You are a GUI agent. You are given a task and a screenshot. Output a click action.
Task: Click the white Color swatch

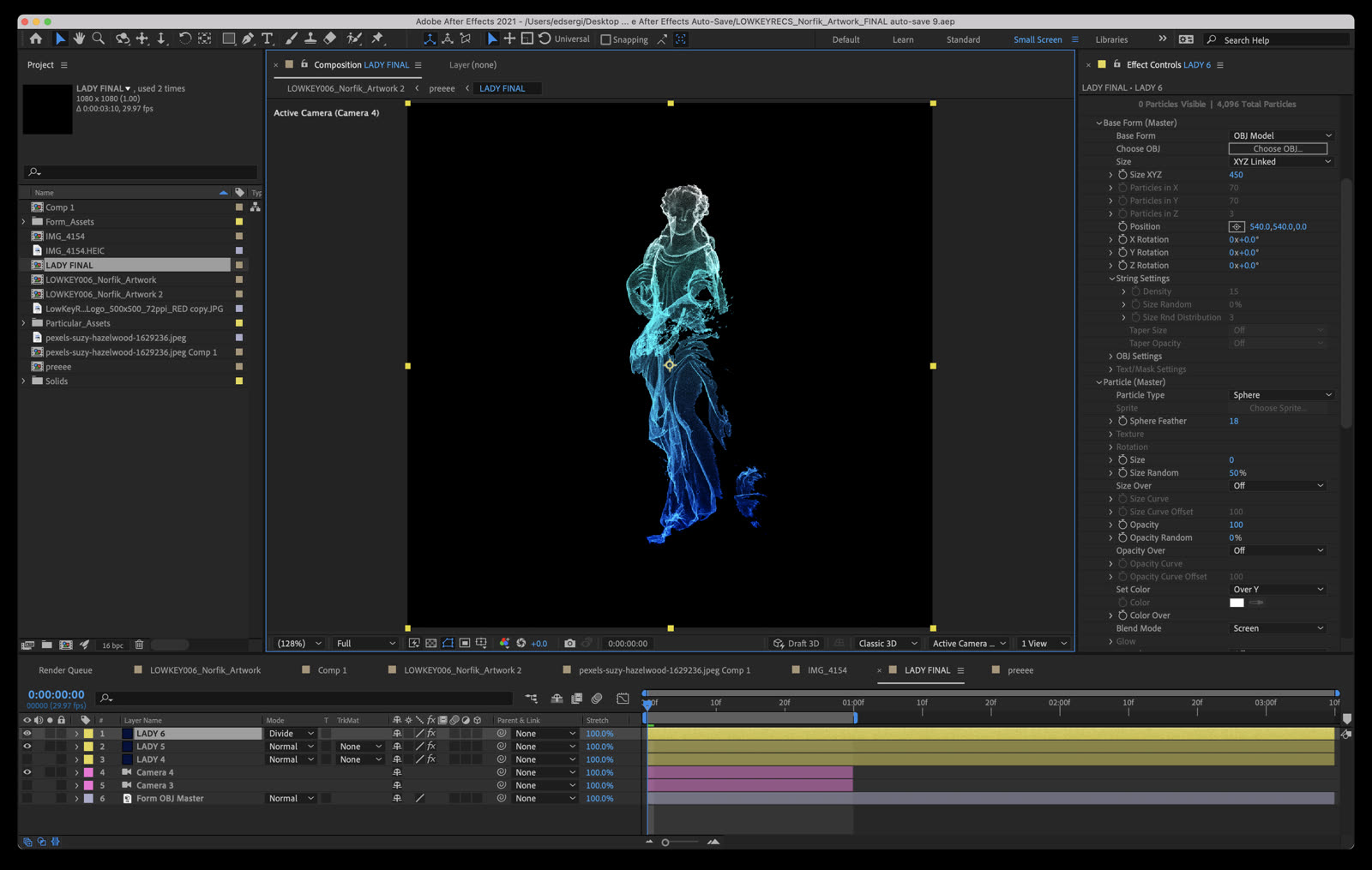1237,603
